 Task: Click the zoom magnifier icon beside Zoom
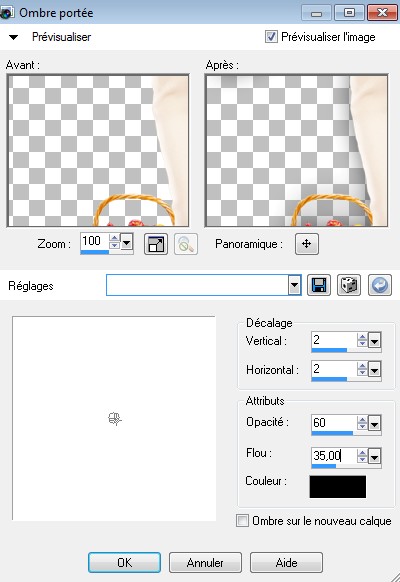(186, 244)
